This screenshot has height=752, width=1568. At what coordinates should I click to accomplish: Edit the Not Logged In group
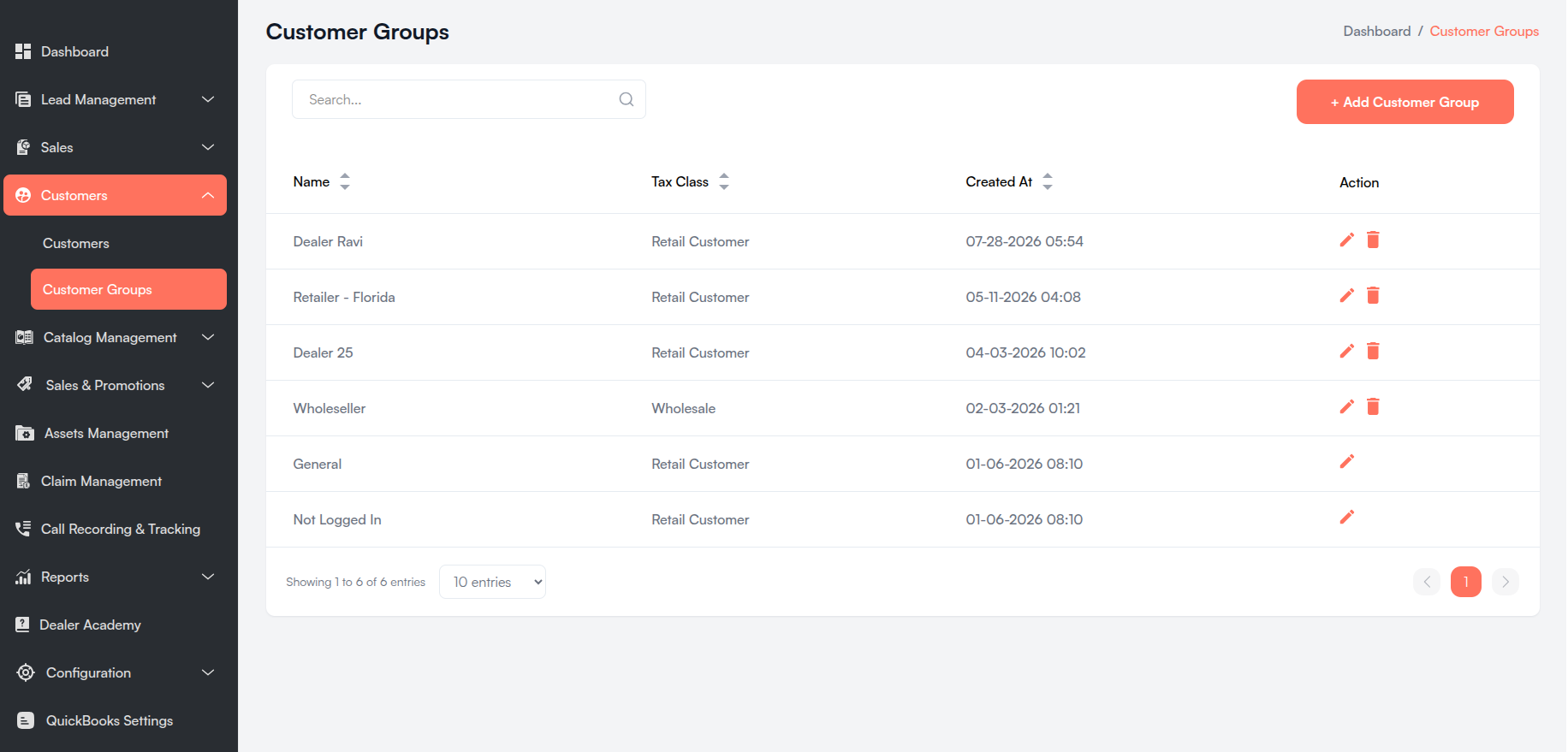point(1346,517)
